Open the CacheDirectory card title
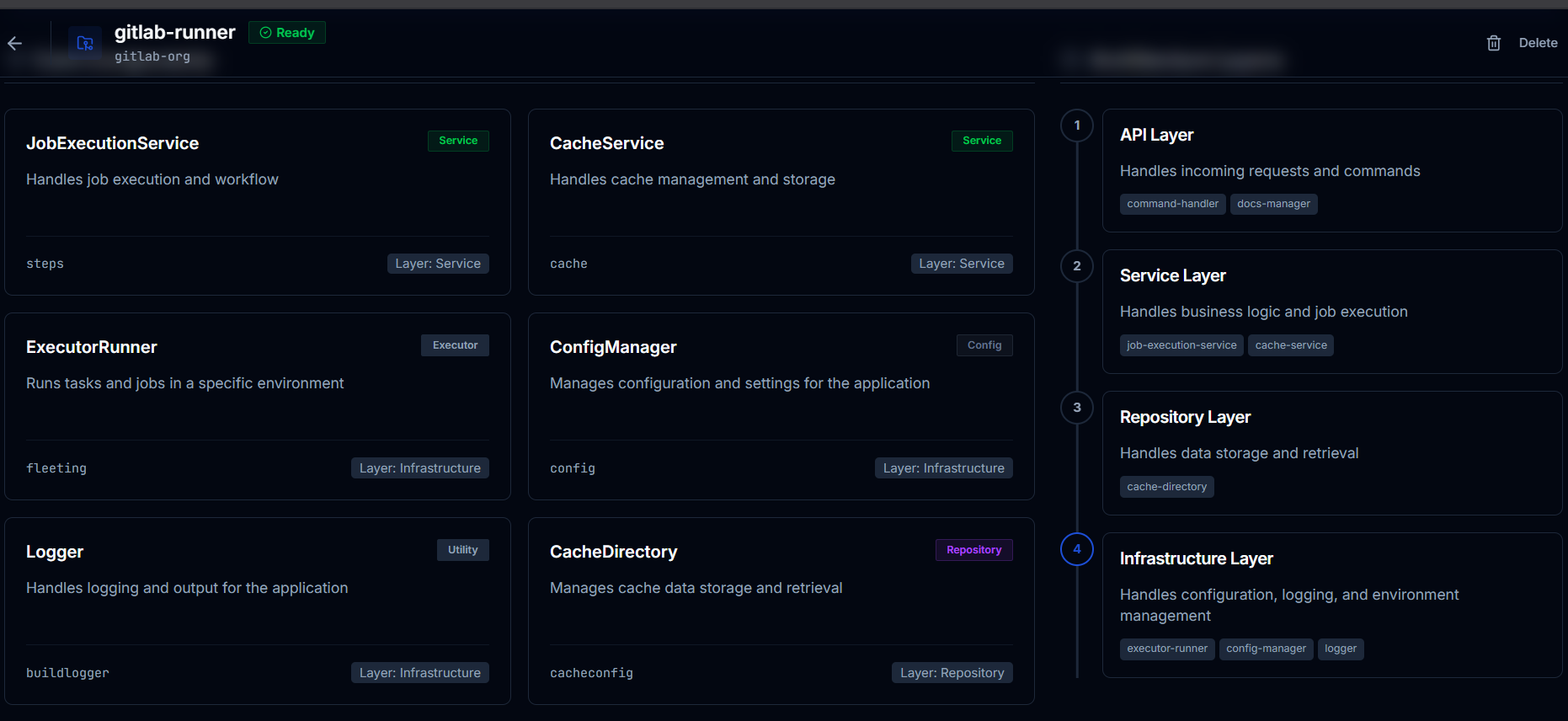Viewport: 1568px width, 721px height. pyautogui.click(x=614, y=552)
